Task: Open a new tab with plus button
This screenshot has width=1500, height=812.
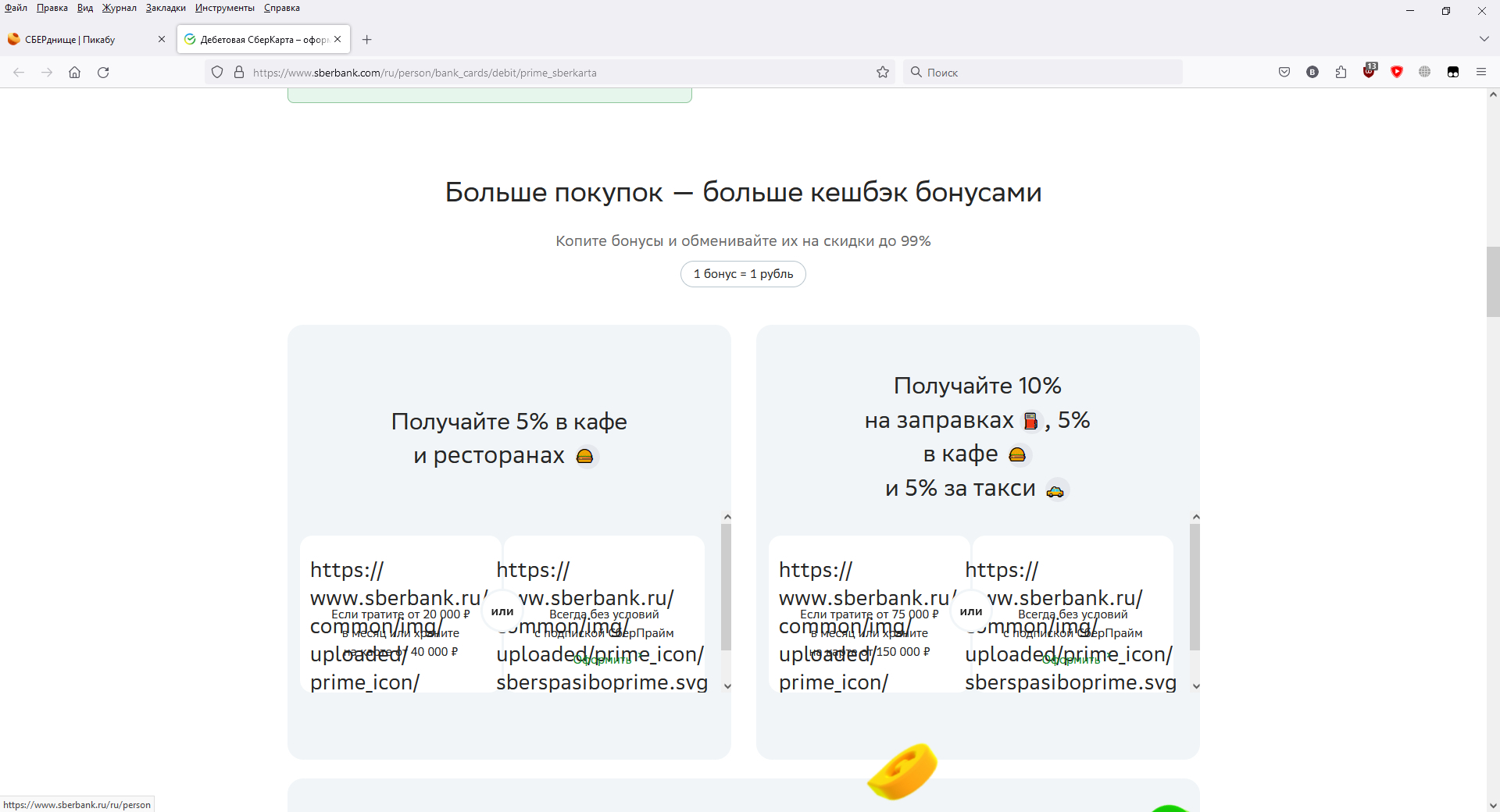Action: tap(367, 40)
